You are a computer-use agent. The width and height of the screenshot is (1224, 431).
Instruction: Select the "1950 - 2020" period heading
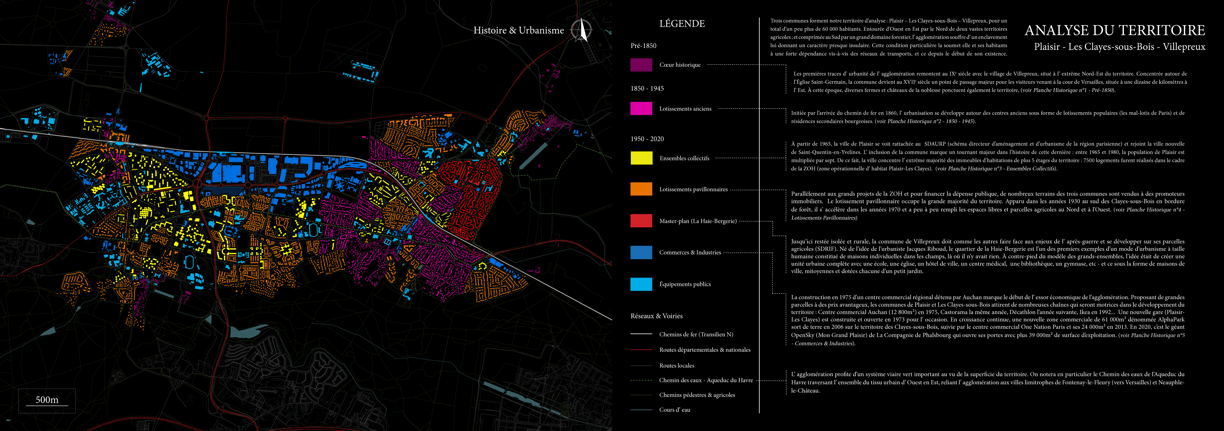647,138
